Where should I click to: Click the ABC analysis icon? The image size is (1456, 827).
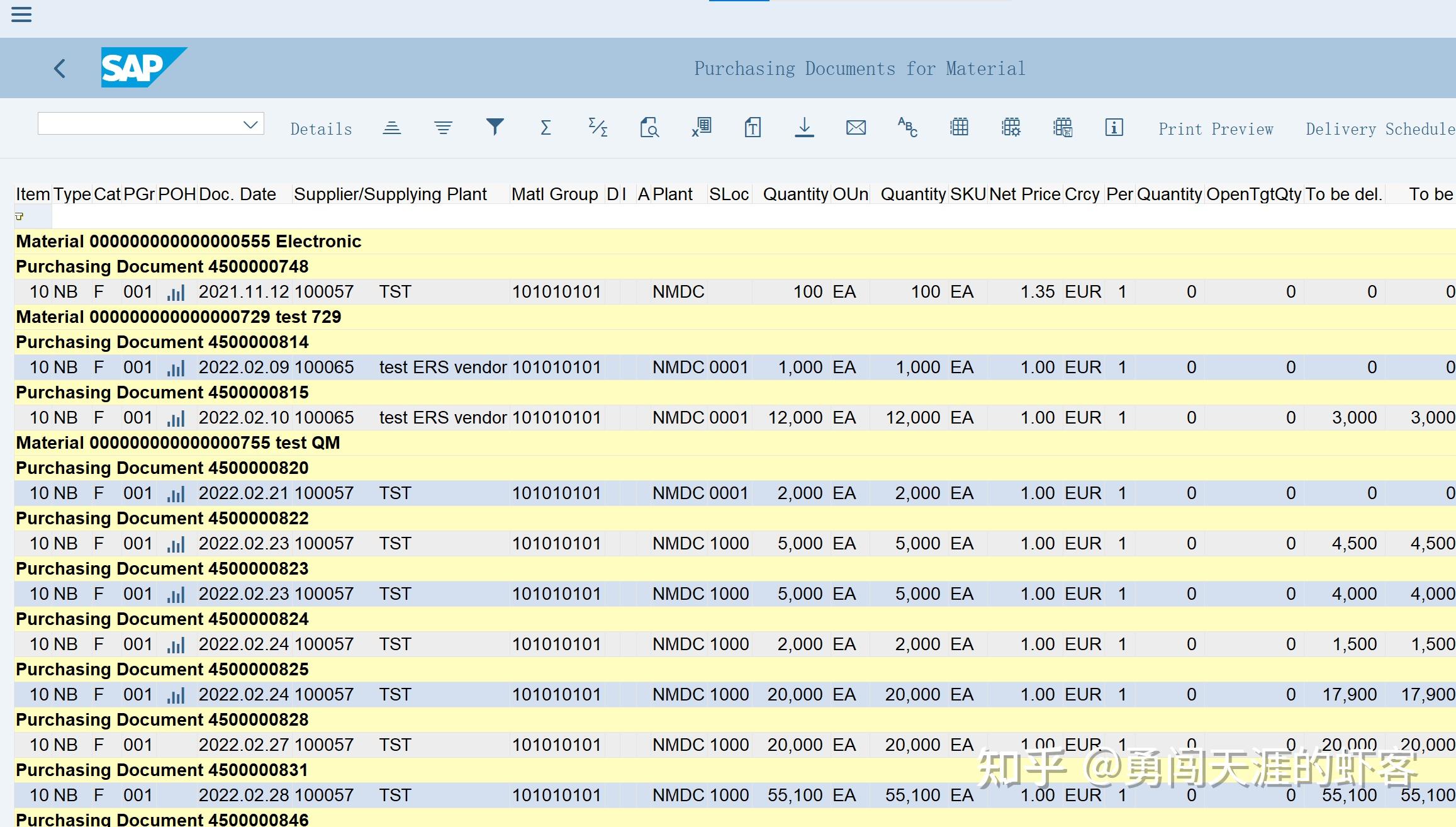907,128
